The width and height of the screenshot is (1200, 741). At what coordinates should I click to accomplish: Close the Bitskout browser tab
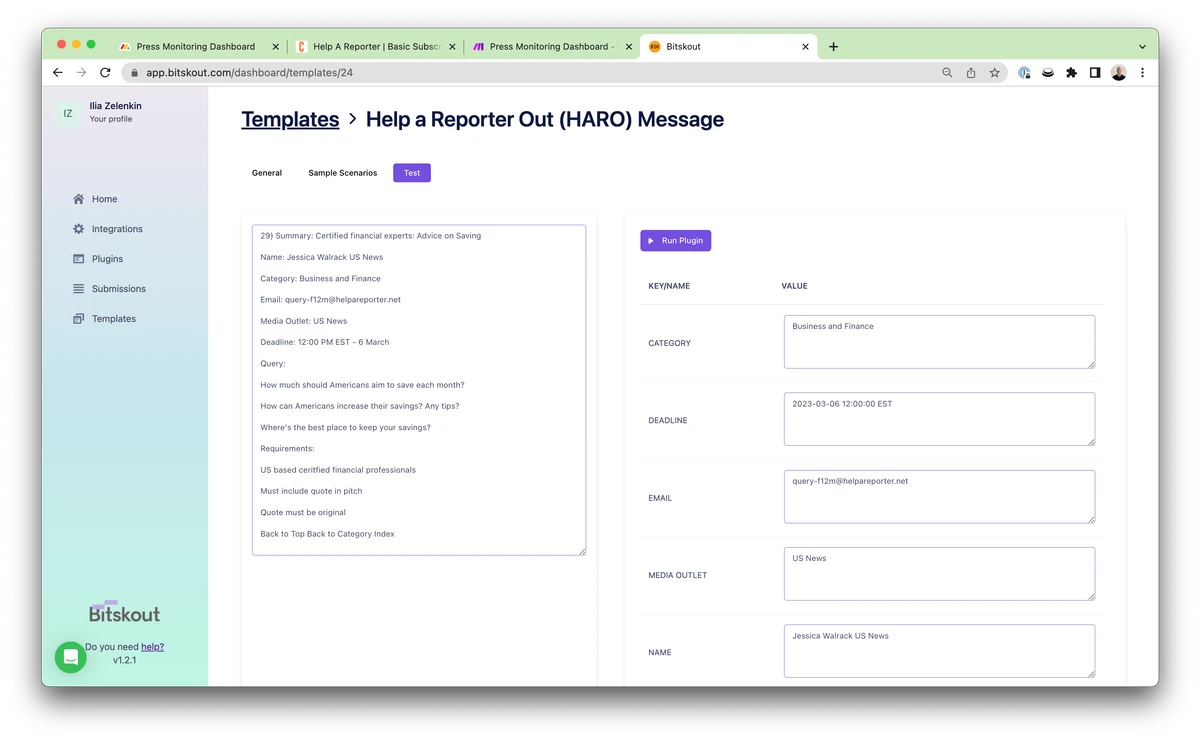pyautogui.click(x=806, y=46)
